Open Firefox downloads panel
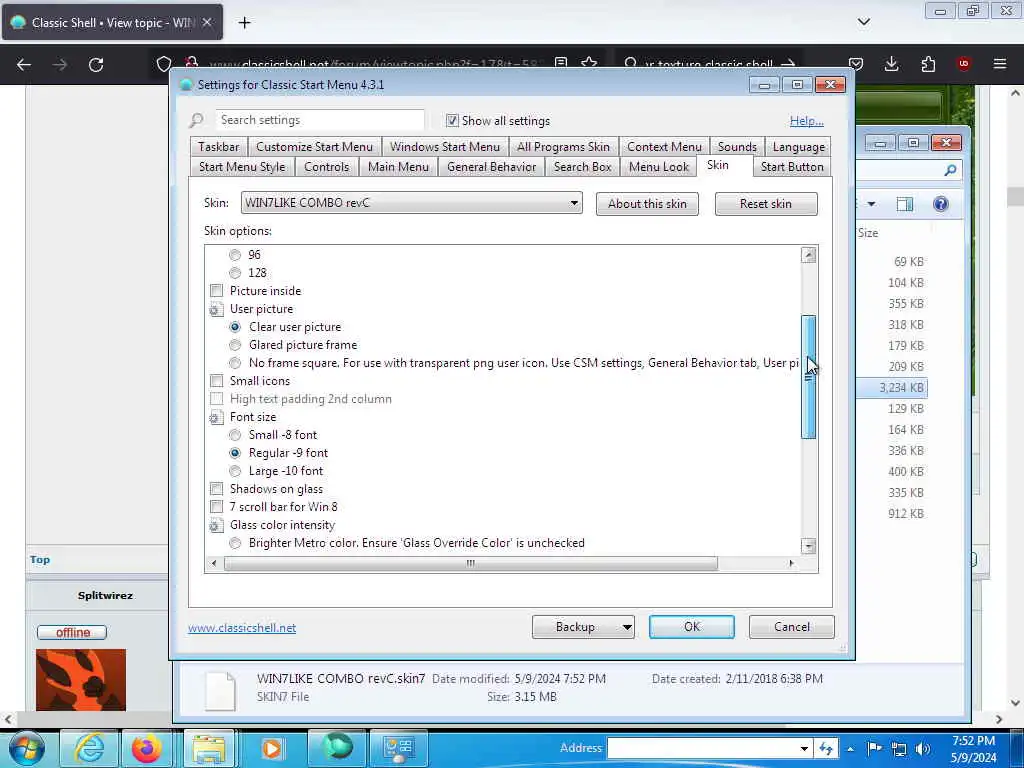 (x=891, y=64)
